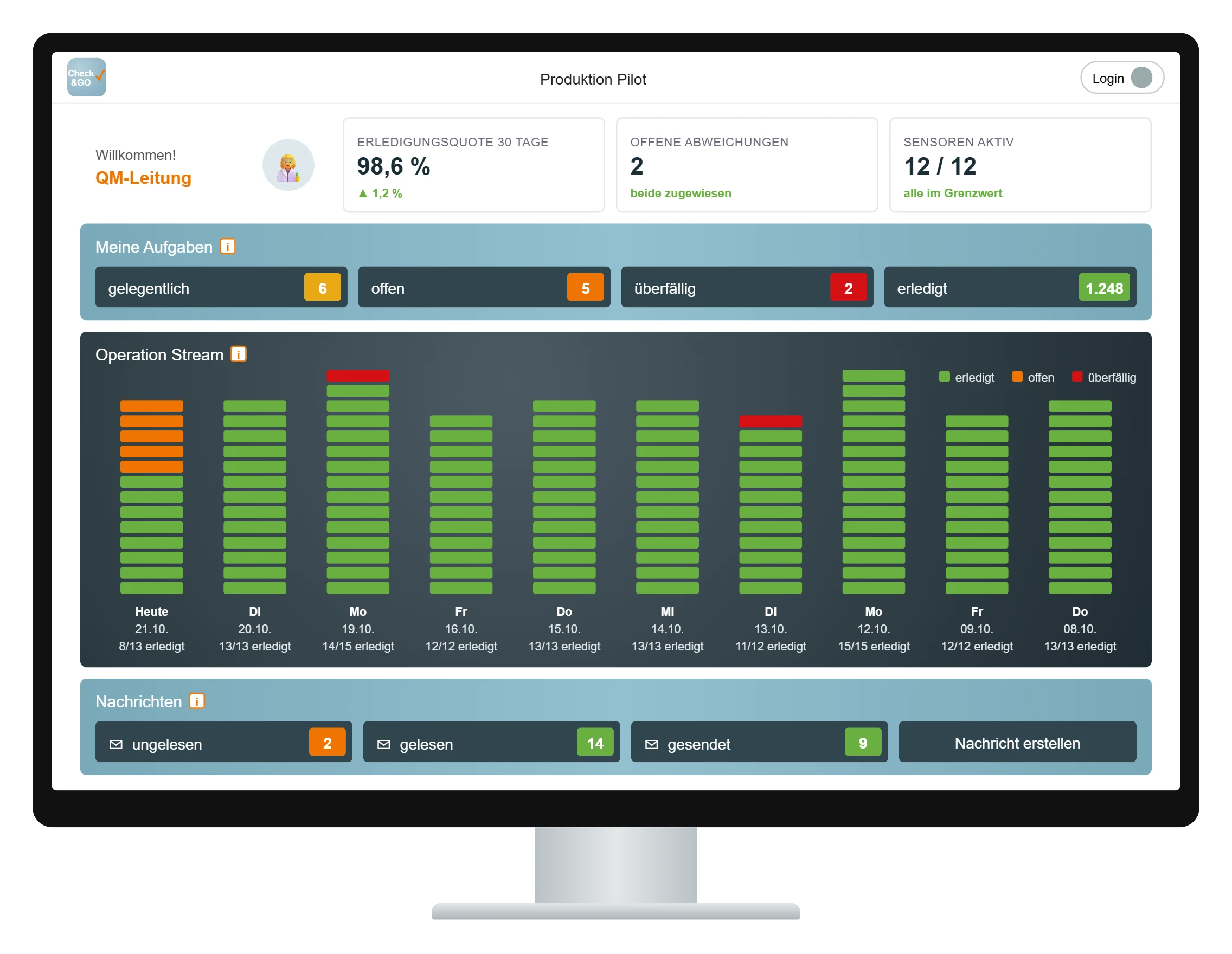
Task: Select the red segment on Di 13.10. bar
Action: [771, 421]
